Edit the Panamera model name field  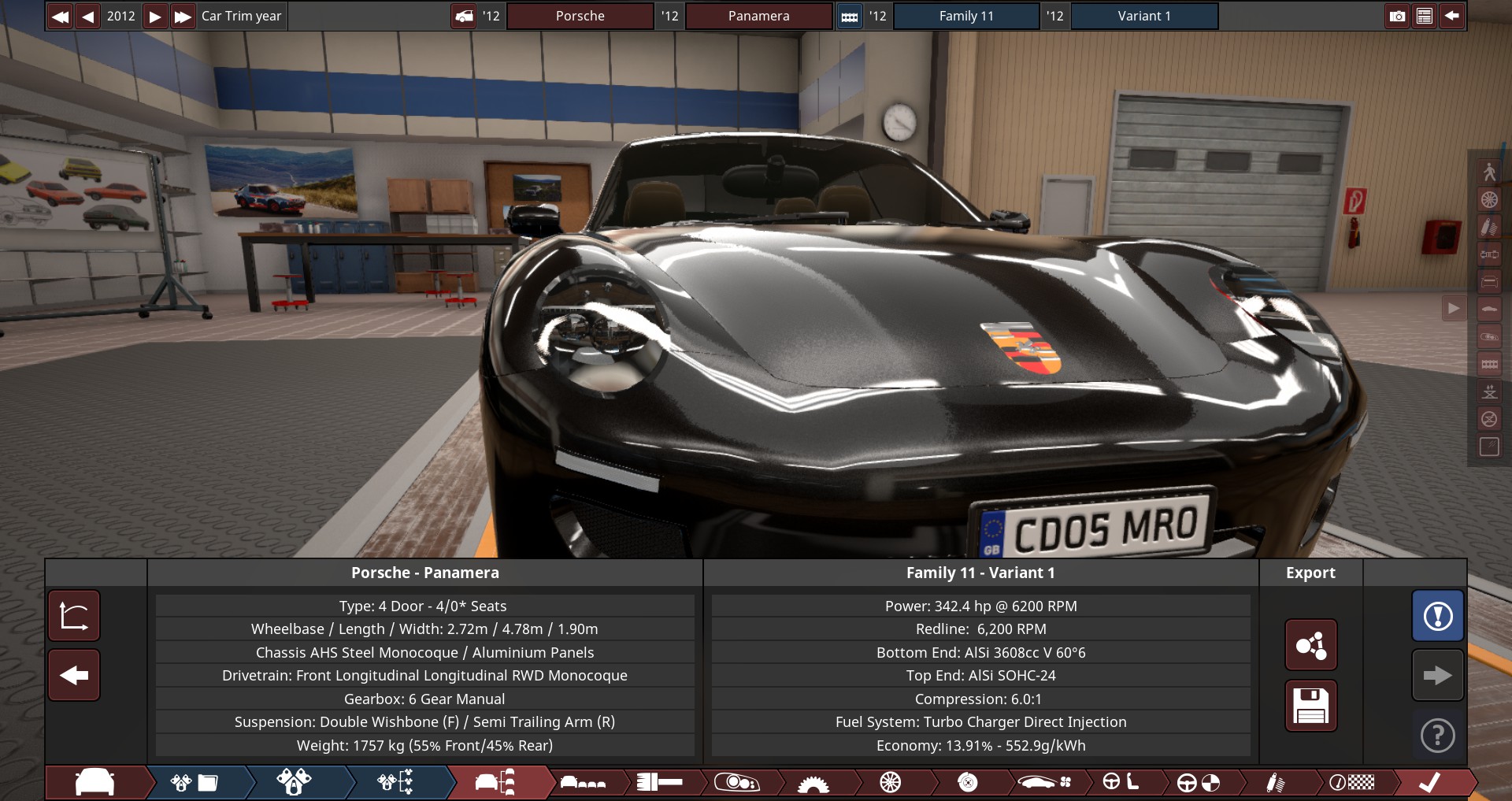(758, 16)
